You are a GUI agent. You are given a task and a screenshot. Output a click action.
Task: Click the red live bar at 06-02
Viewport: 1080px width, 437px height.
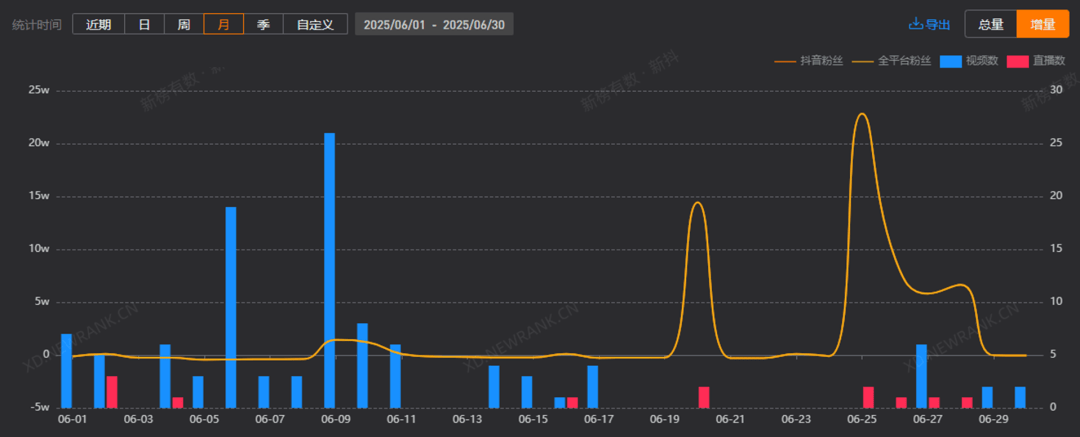[x=112, y=392]
